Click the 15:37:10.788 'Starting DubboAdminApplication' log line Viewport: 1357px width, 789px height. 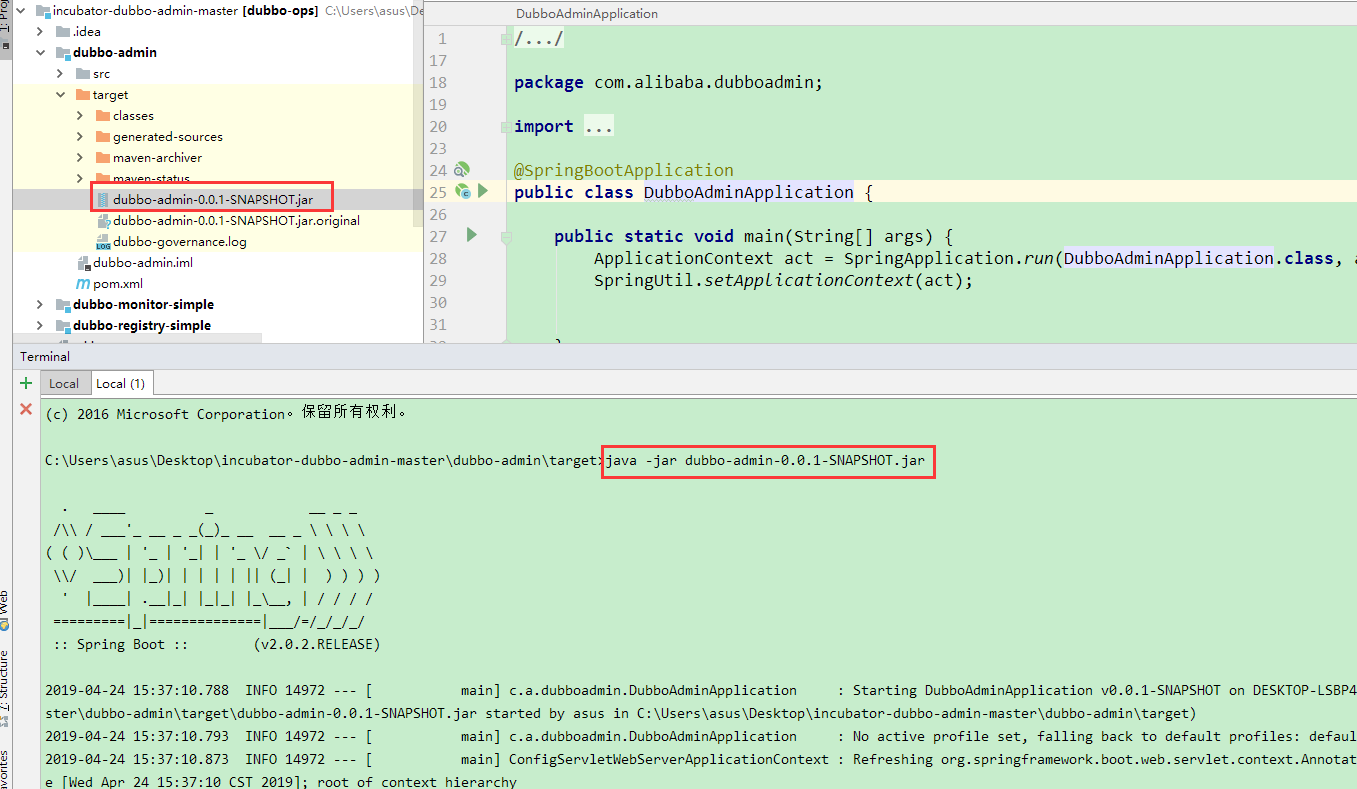[x=700, y=691]
